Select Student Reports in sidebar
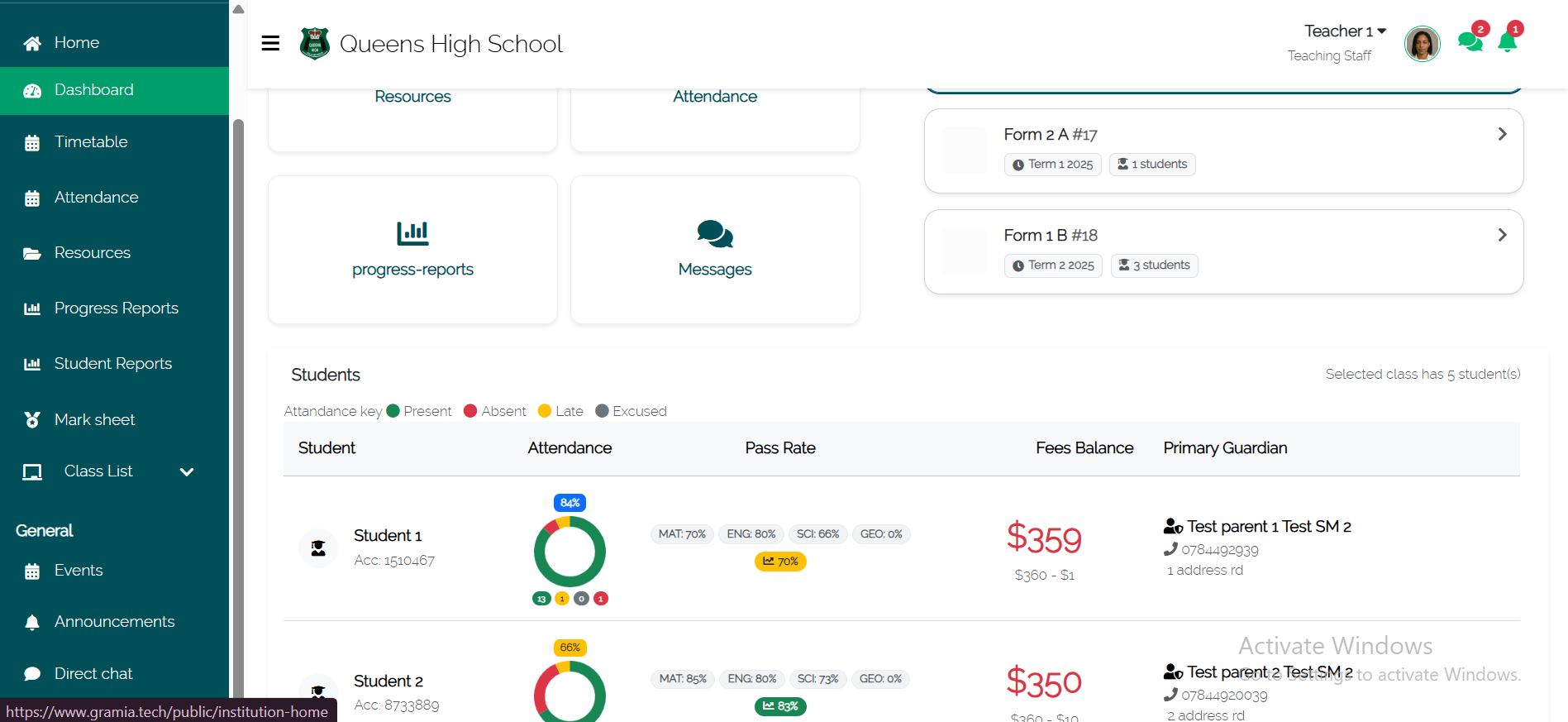Viewport: 1568px width, 722px height. [112, 364]
